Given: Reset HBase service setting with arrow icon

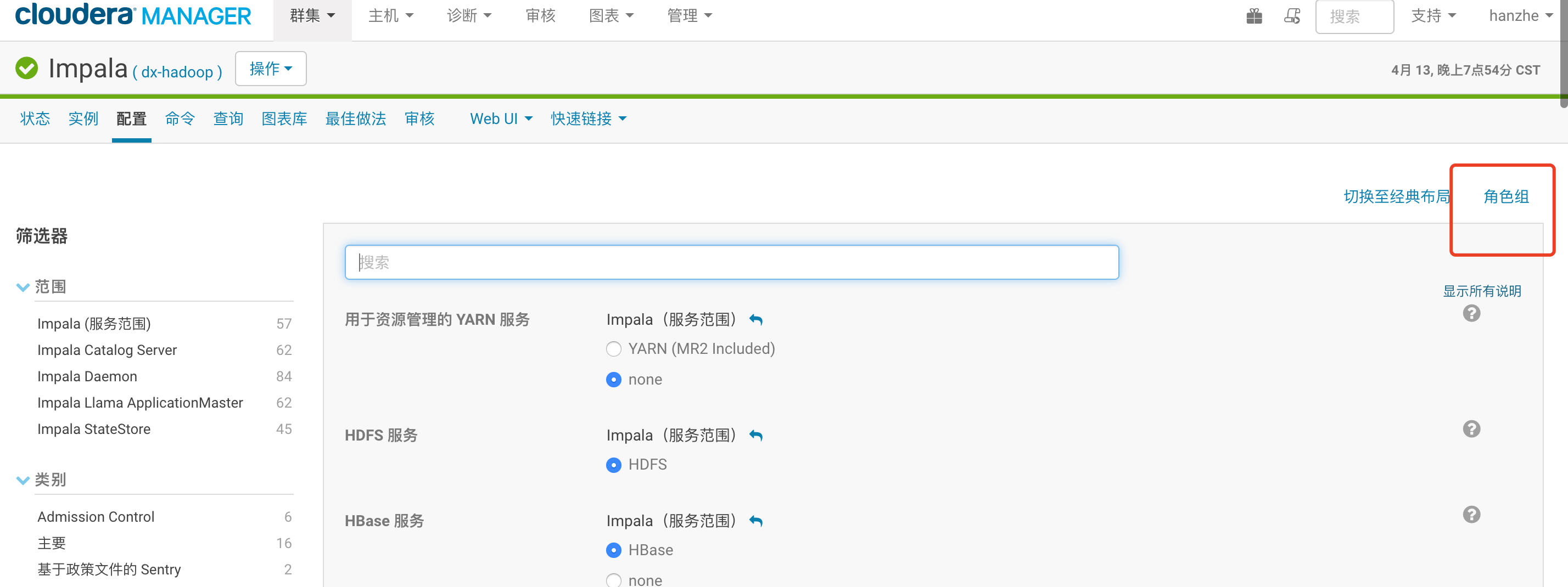Looking at the screenshot, I should (x=756, y=521).
